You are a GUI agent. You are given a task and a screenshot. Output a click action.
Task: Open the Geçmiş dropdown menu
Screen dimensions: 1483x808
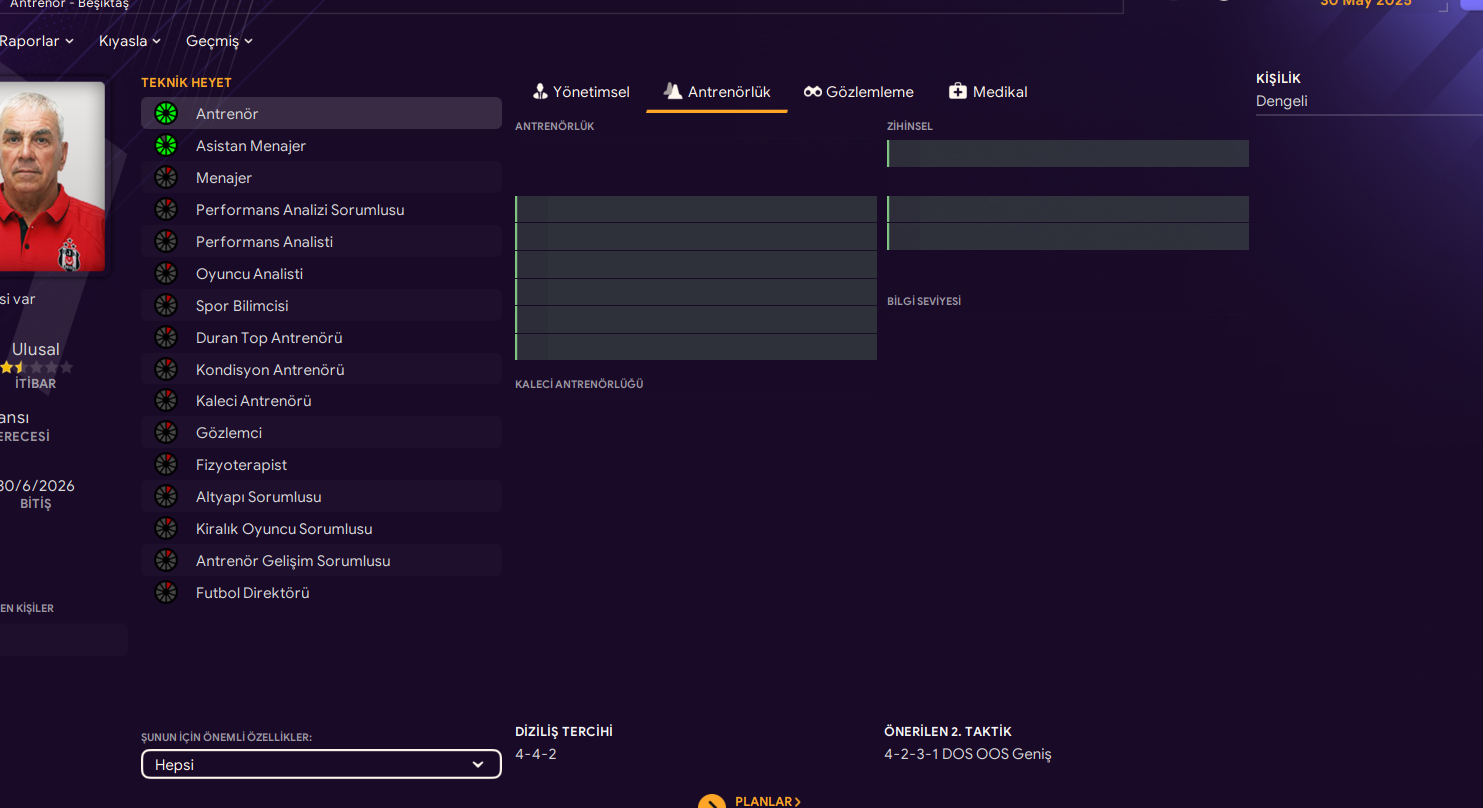[x=219, y=41]
